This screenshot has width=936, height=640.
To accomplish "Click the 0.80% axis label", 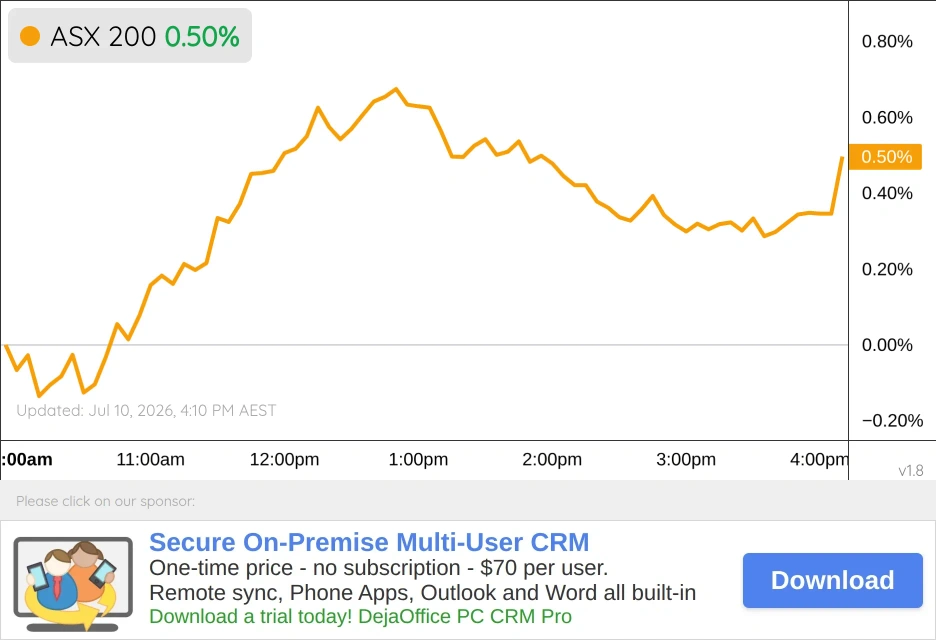I will coord(887,41).
